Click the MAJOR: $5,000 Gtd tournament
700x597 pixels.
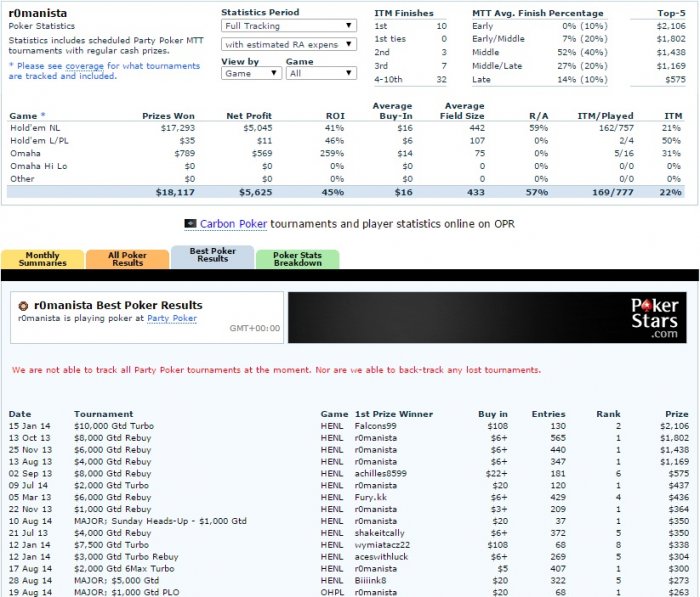tap(117, 580)
